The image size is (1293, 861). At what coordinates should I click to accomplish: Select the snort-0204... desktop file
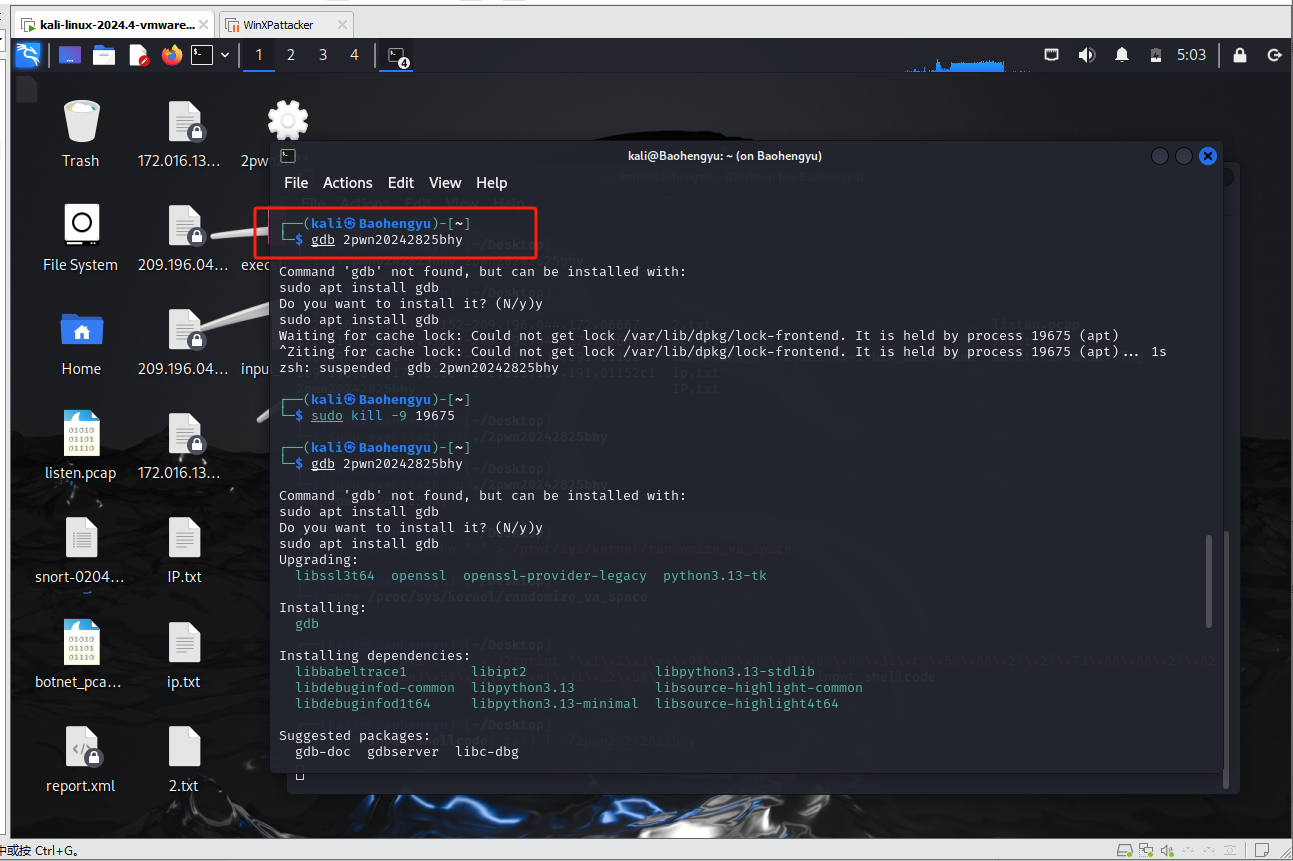pos(81,550)
